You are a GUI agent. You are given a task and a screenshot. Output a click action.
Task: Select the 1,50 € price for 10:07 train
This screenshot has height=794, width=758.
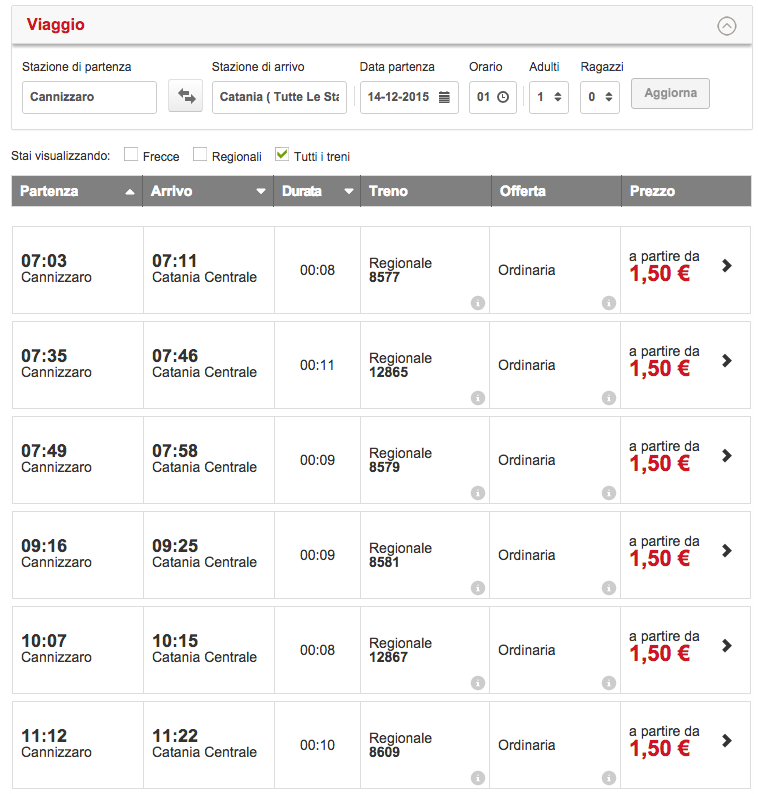(659, 653)
